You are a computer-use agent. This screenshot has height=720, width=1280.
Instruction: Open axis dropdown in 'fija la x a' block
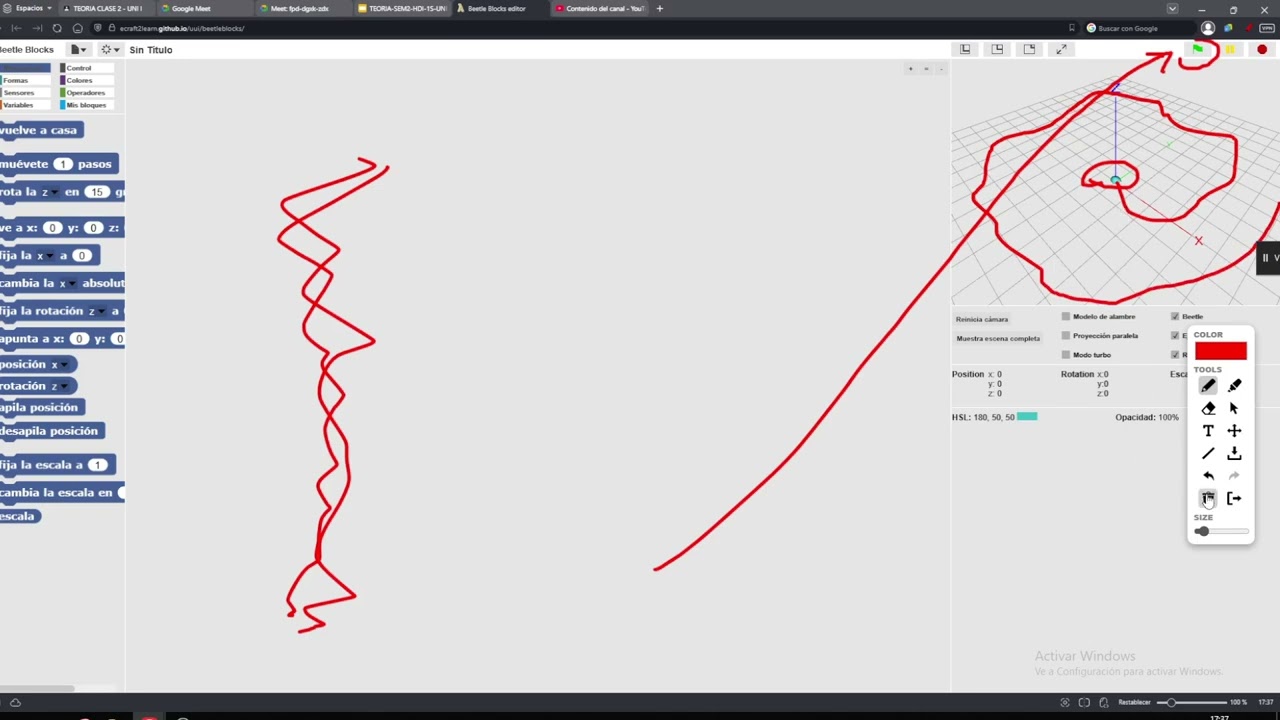tap(50, 256)
